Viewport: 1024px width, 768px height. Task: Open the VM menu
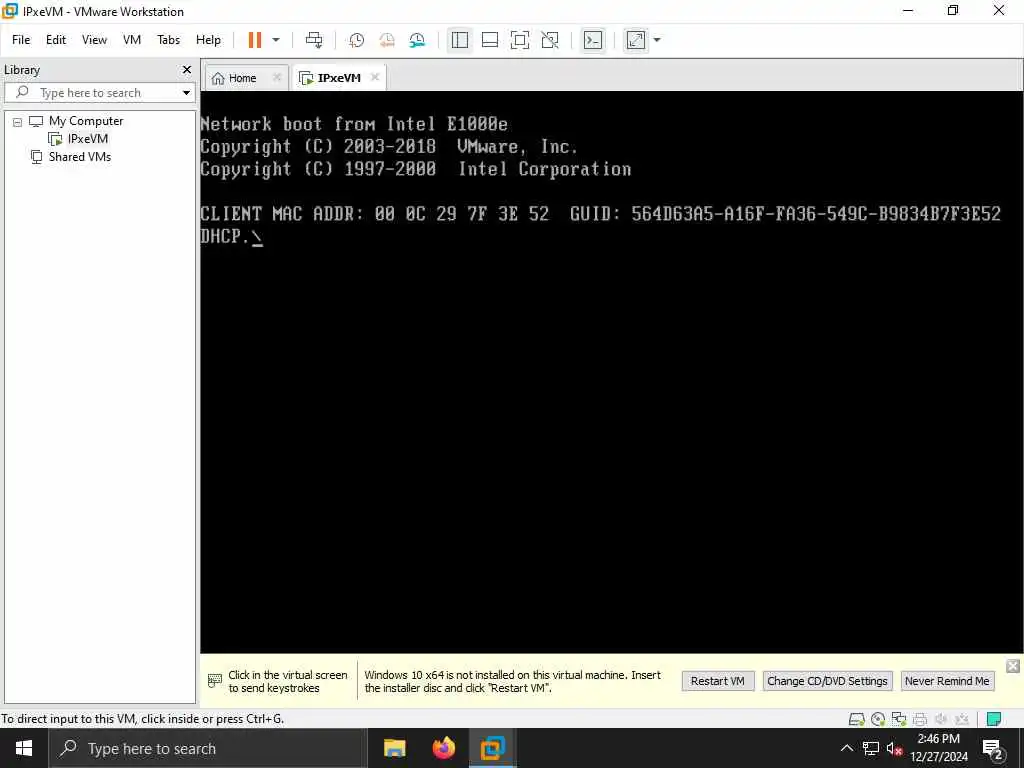point(132,40)
